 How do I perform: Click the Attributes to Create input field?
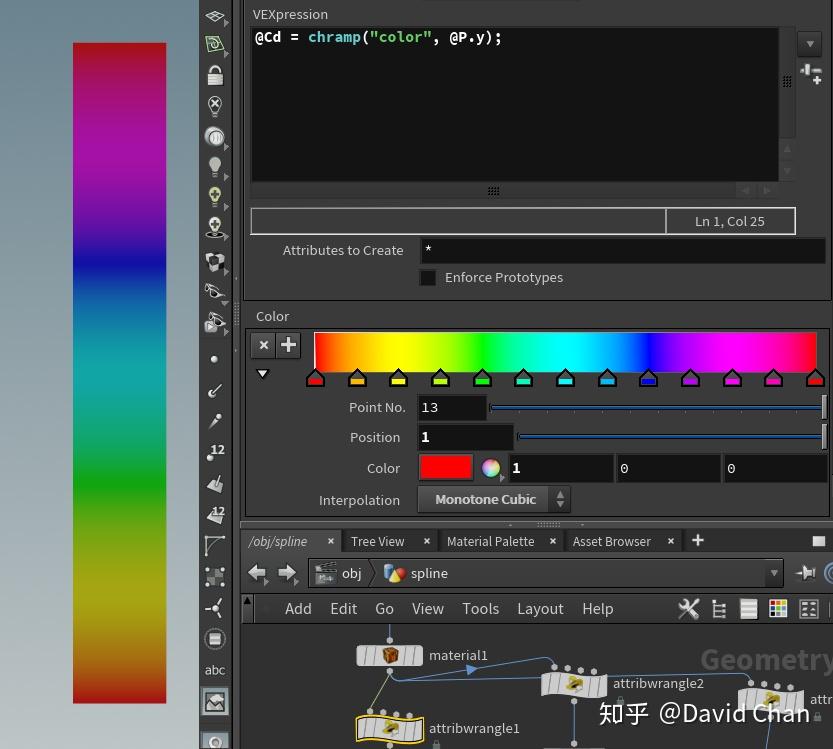click(x=622, y=250)
